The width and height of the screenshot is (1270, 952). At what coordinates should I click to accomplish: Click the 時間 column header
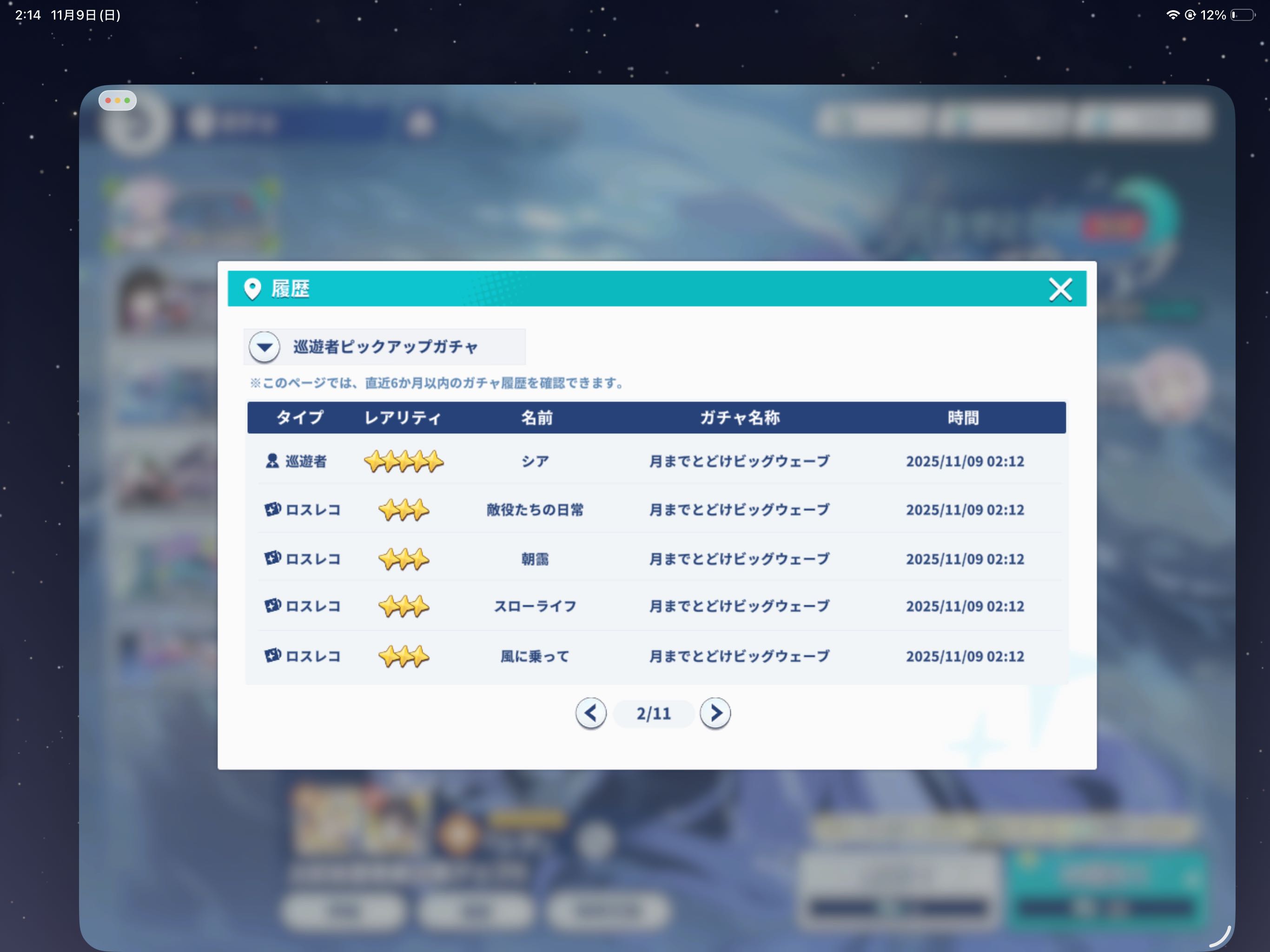[x=963, y=417]
